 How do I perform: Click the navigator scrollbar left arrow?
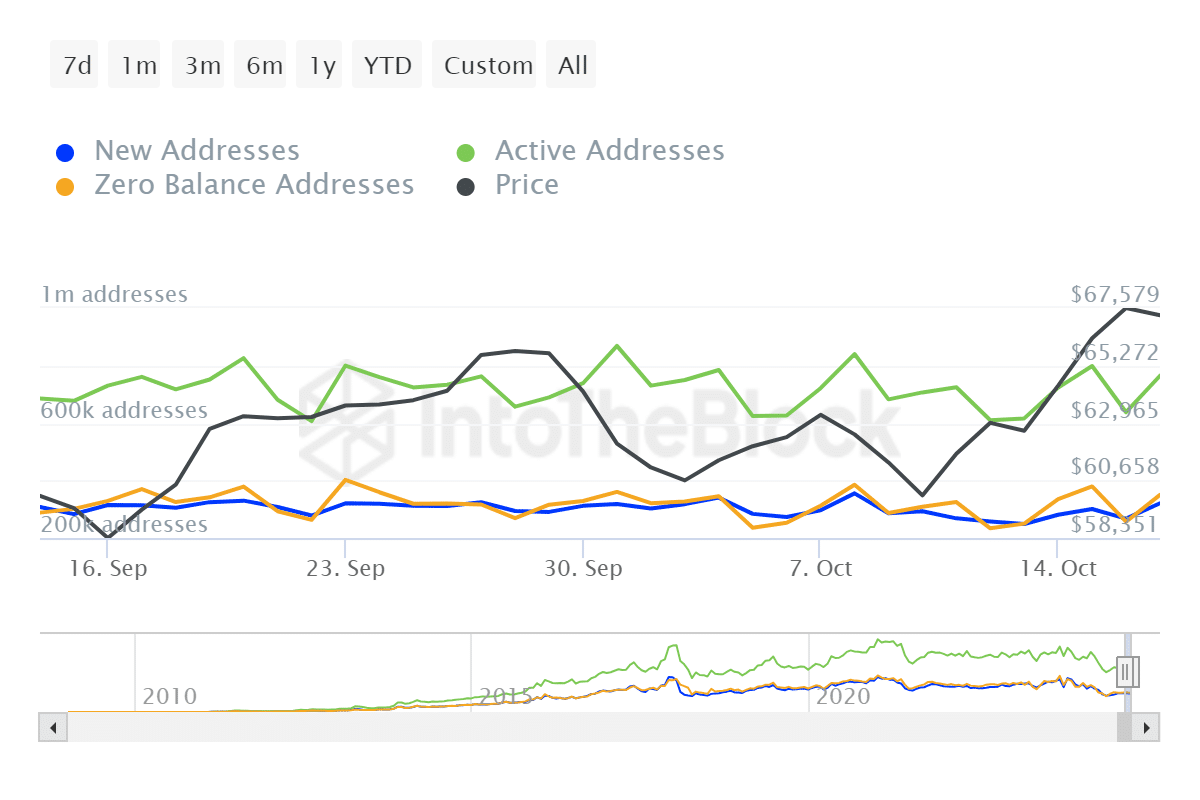(53, 727)
